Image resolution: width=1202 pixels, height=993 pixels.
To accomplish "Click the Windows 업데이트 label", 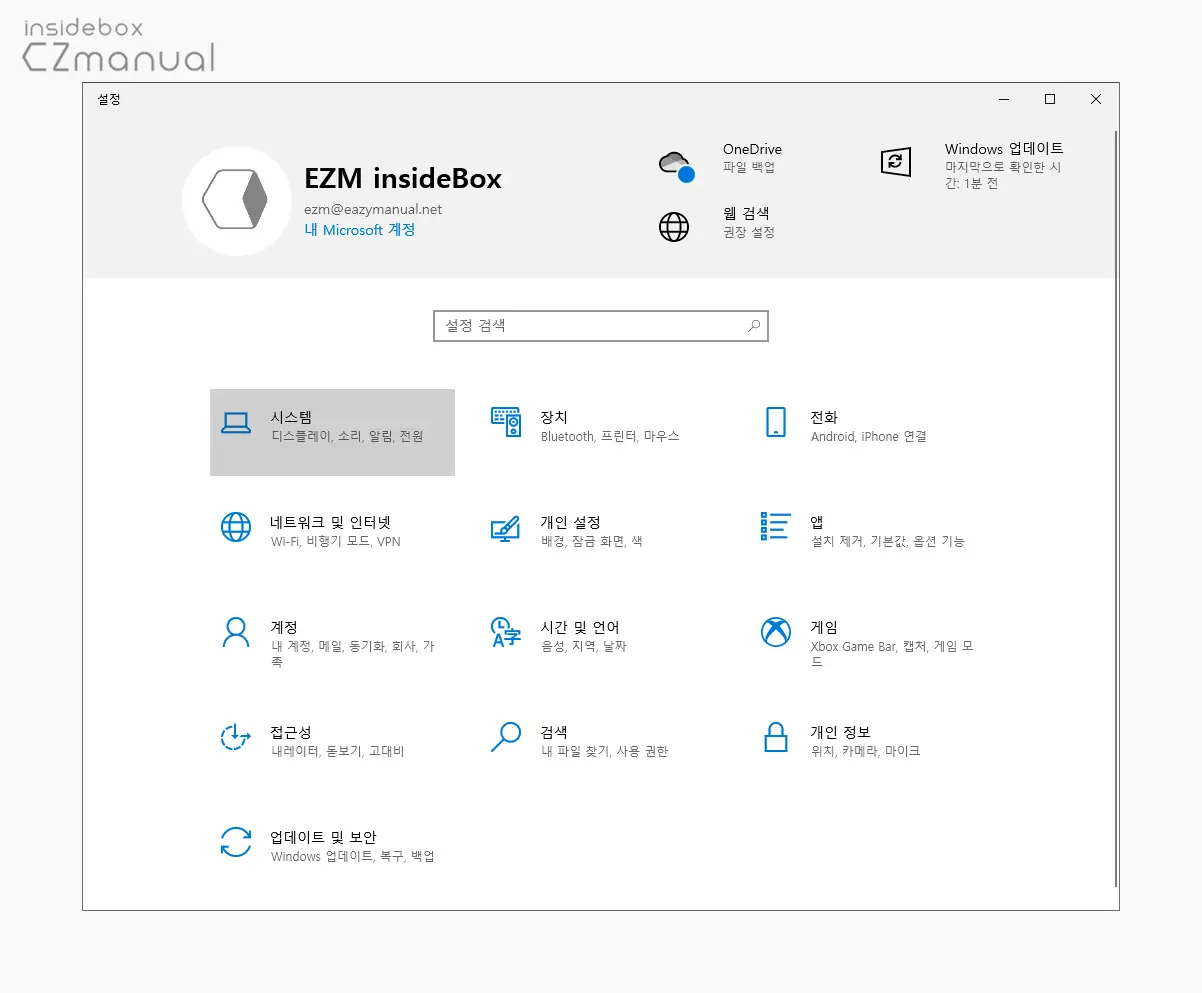I will [1004, 148].
